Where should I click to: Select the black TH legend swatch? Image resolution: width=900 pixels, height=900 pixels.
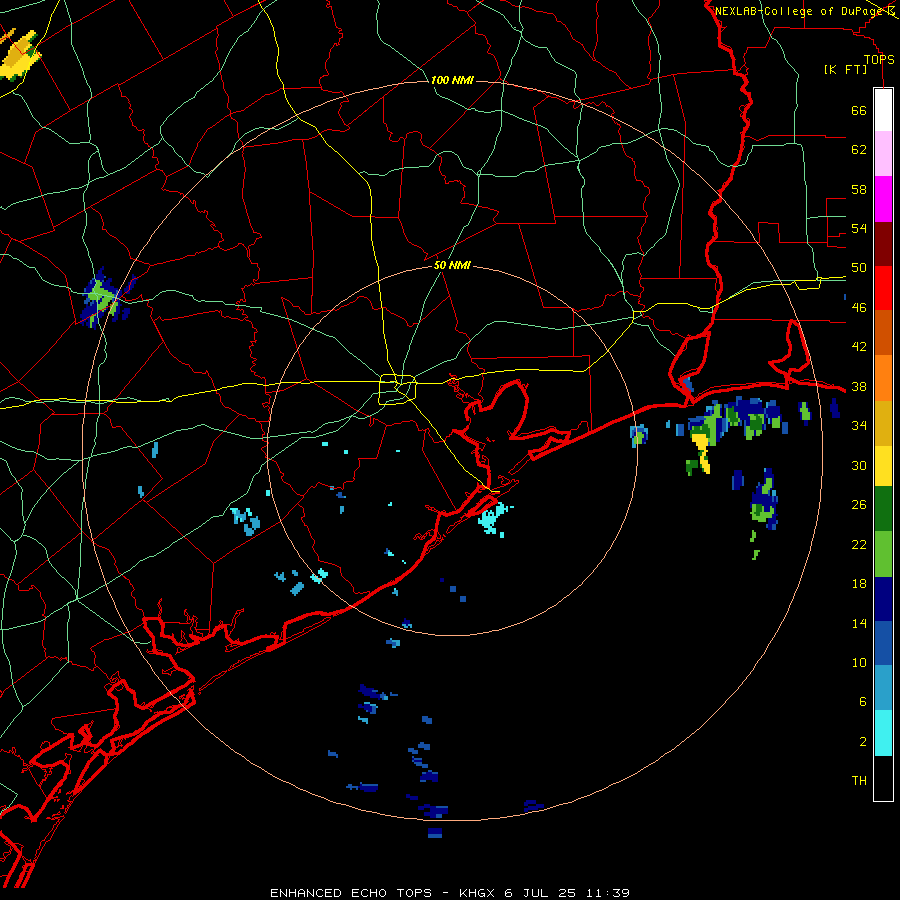click(883, 778)
